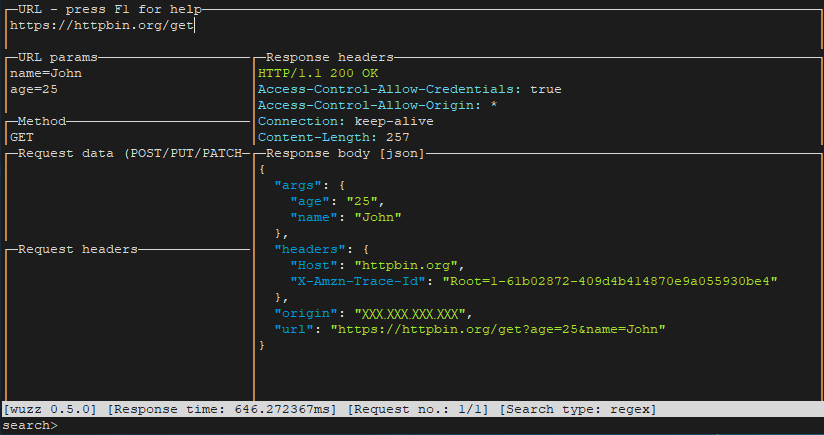Click the Response time status bar entry
This screenshot has width=824, height=435.
tap(224, 409)
